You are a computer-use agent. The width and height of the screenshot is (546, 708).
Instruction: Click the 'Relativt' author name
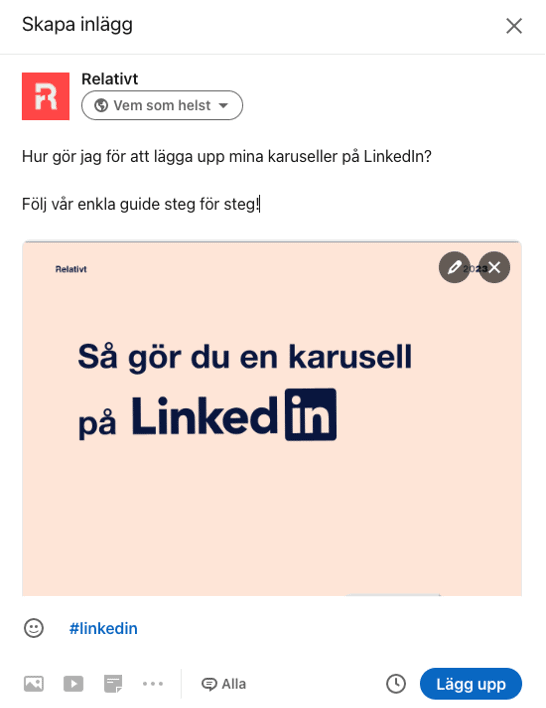pyautogui.click(x=110, y=79)
